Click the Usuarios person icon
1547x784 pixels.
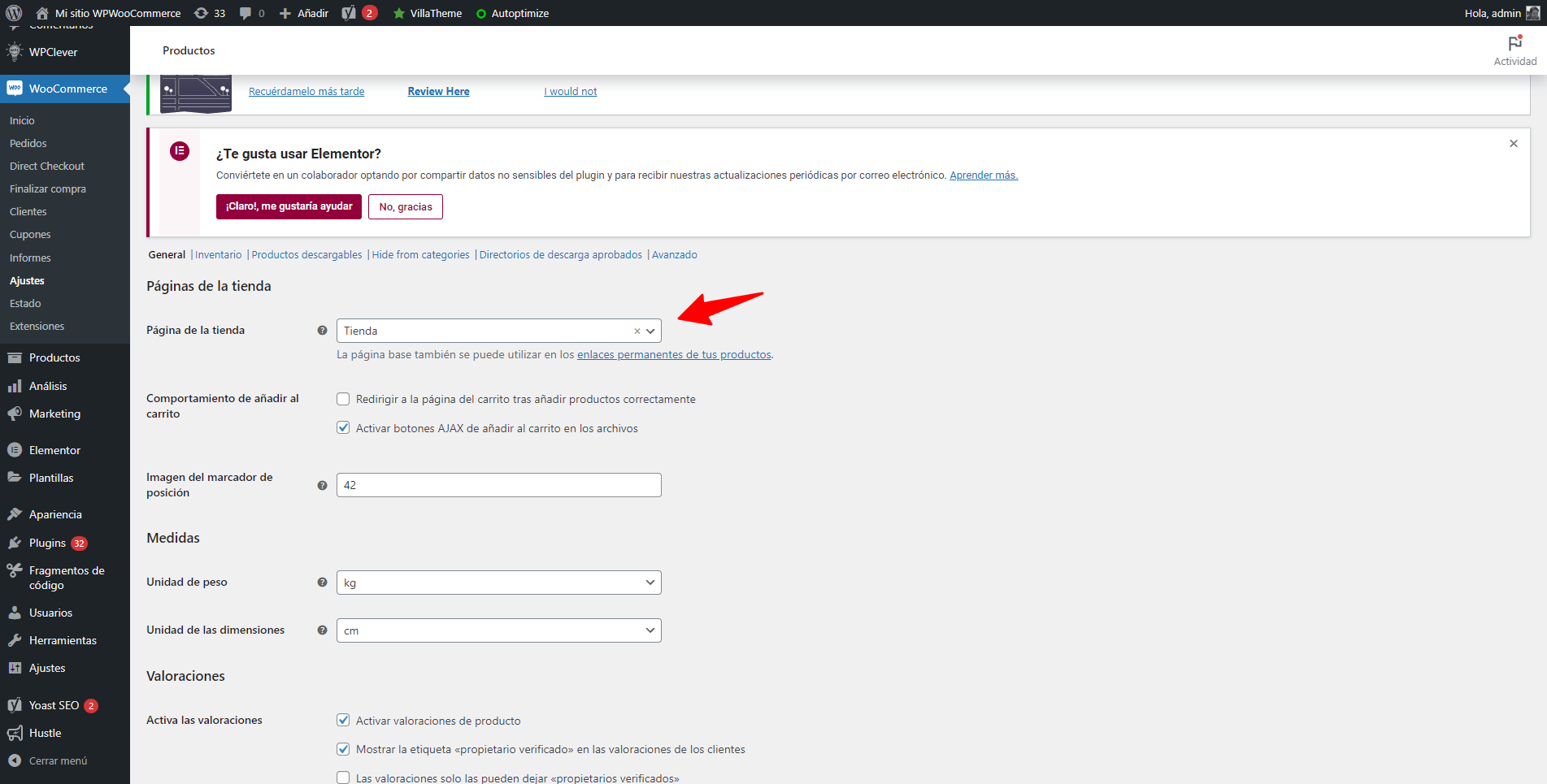click(x=15, y=613)
